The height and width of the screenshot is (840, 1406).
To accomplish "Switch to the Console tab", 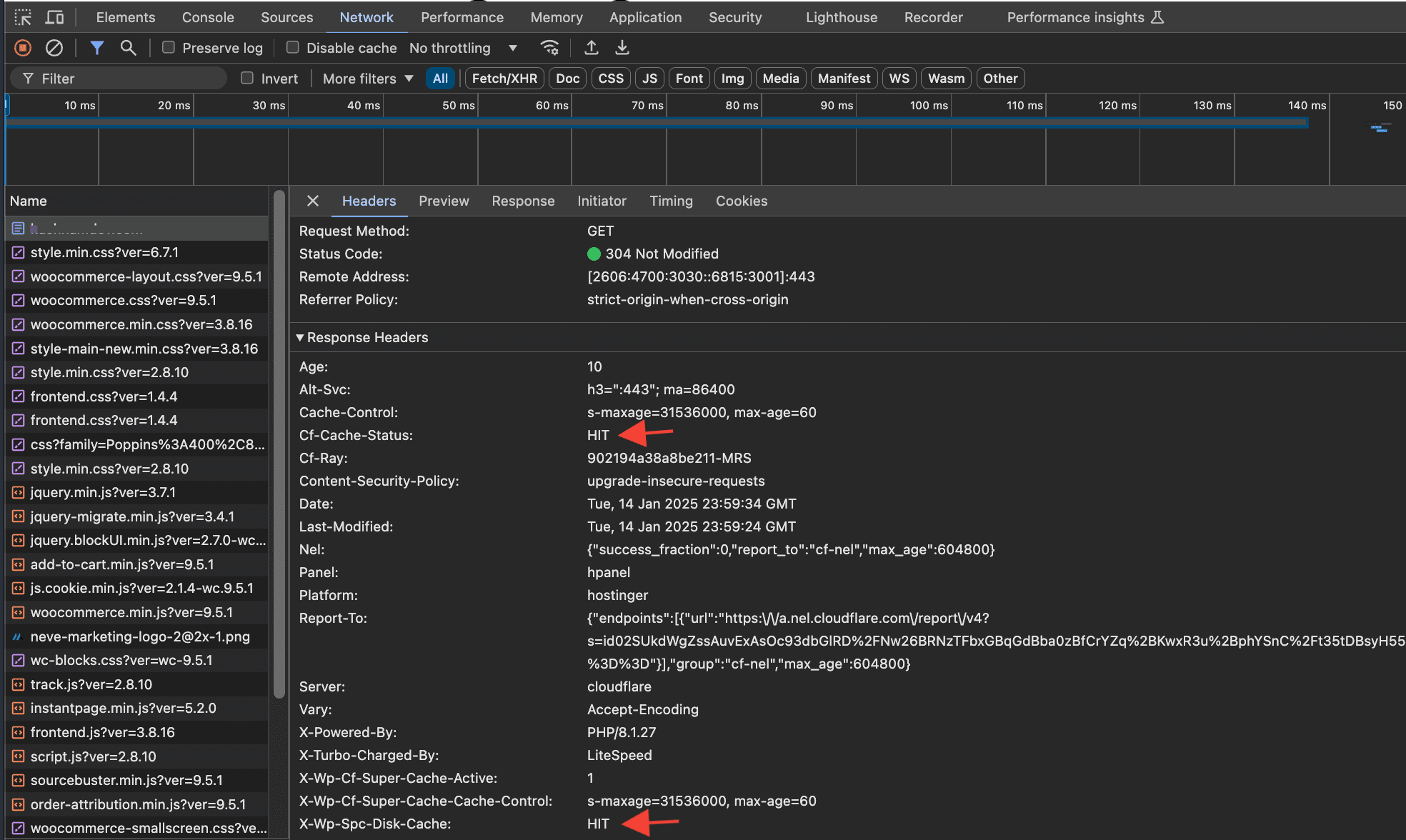I will tap(208, 17).
